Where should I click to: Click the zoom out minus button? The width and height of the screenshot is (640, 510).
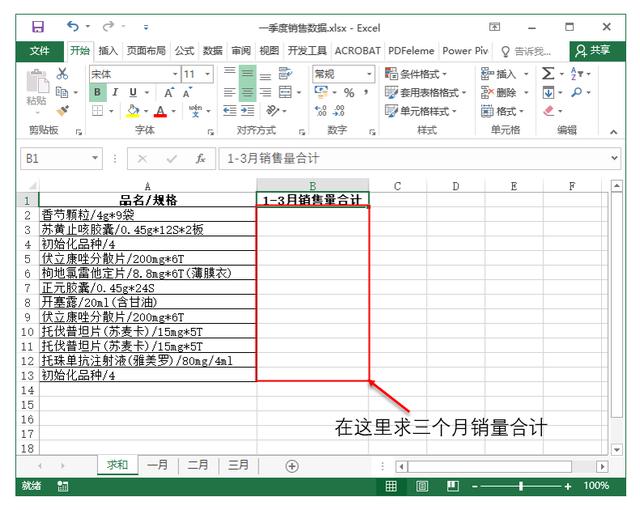(475, 486)
